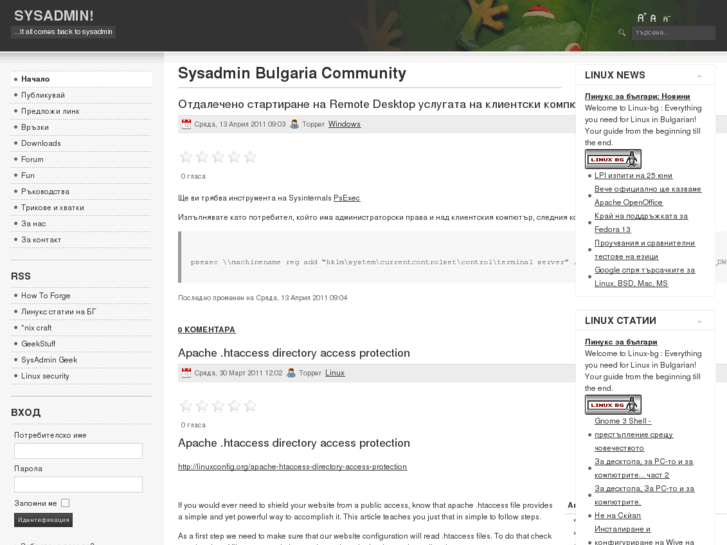Open the SYSADMIN! site title
Viewport: 727px width, 545px height.
click(x=54, y=16)
